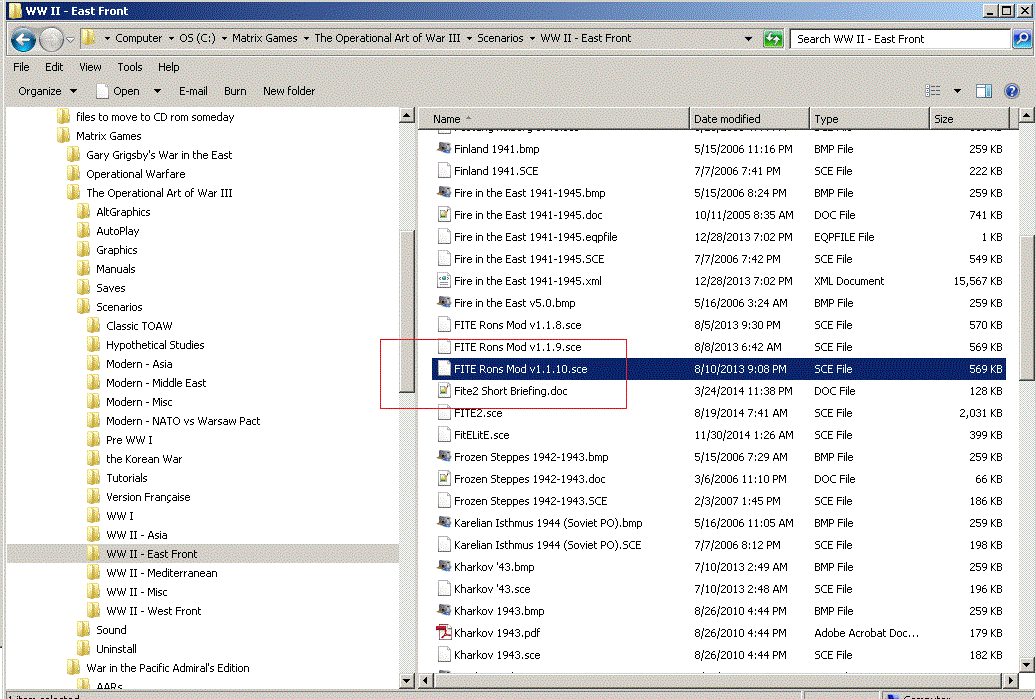The image size is (1036, 699).
Task: Click the Sound folder icon in tree
Action: pyautogui.click(x=84, y=630)
